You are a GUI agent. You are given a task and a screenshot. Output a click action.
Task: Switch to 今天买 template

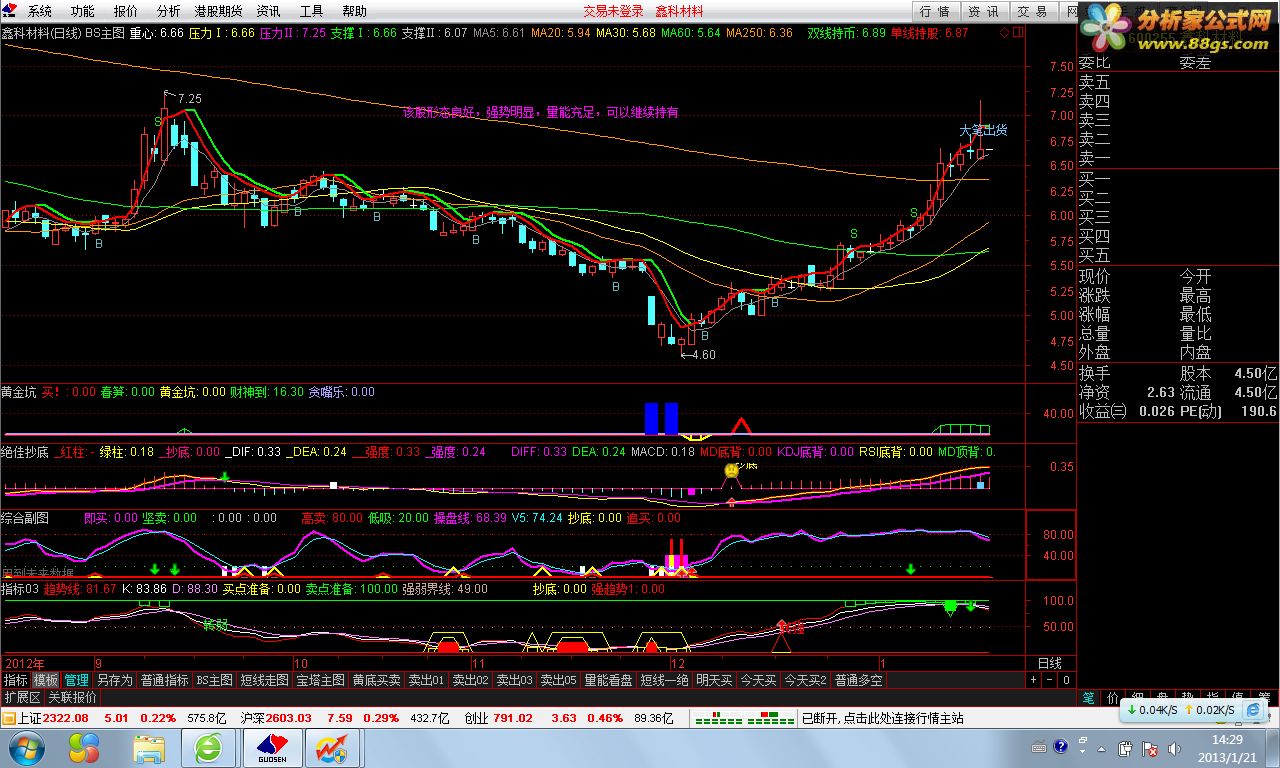(758, 680)
